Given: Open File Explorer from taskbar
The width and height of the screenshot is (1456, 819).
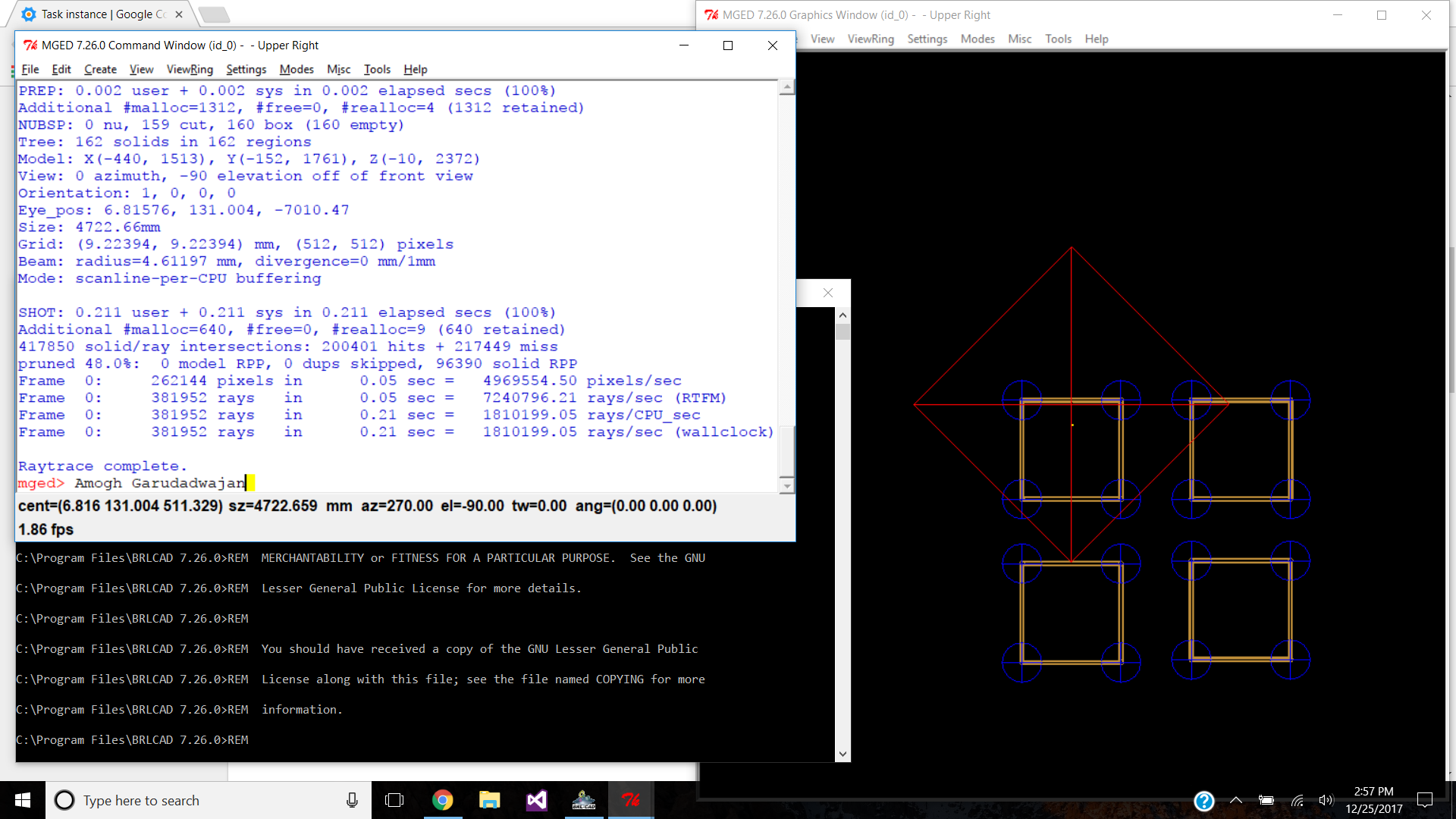Looking at the screenshot, I should [x=490, y=800].
